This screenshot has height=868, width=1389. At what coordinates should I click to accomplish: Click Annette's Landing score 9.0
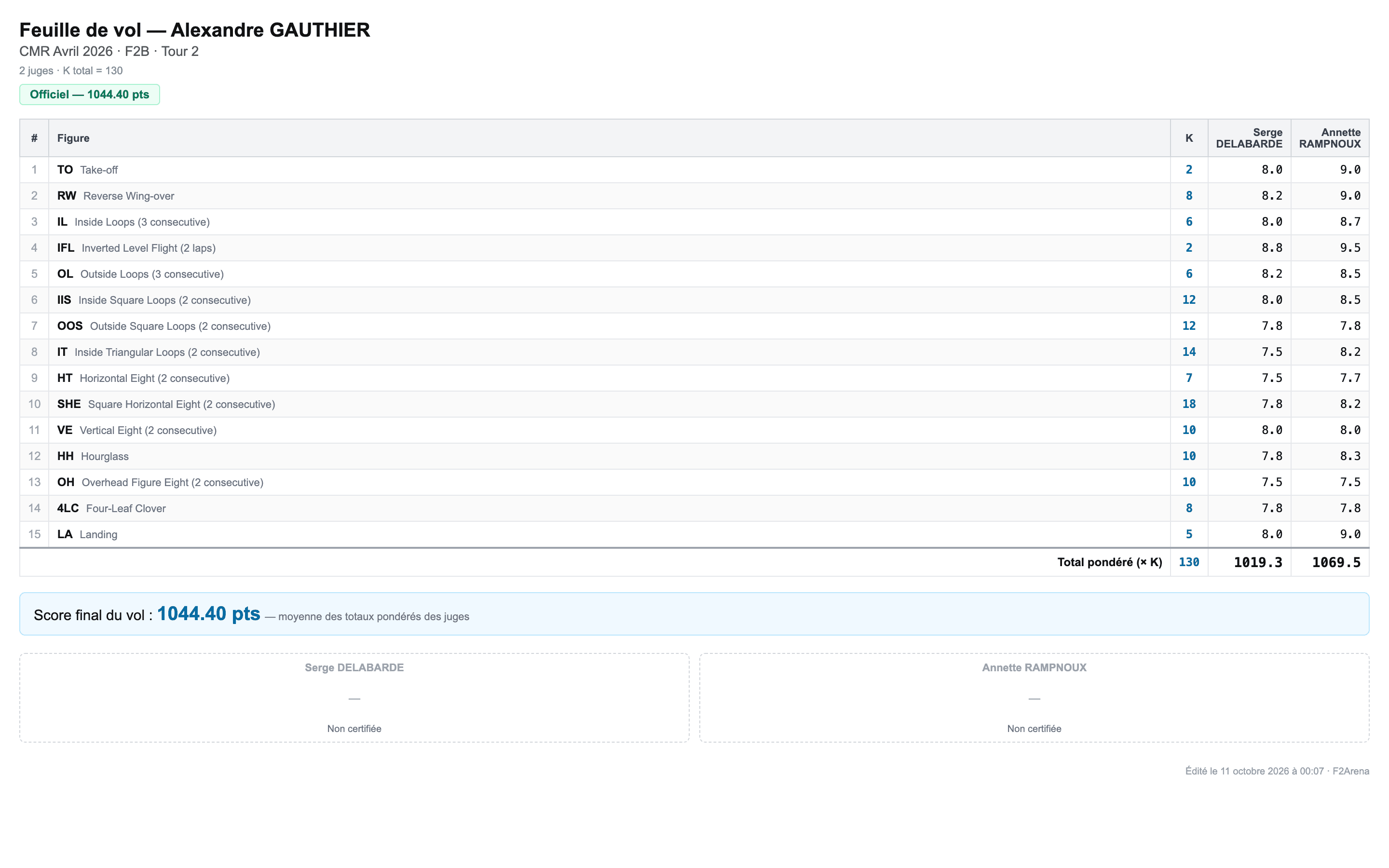pos(1350,534)
